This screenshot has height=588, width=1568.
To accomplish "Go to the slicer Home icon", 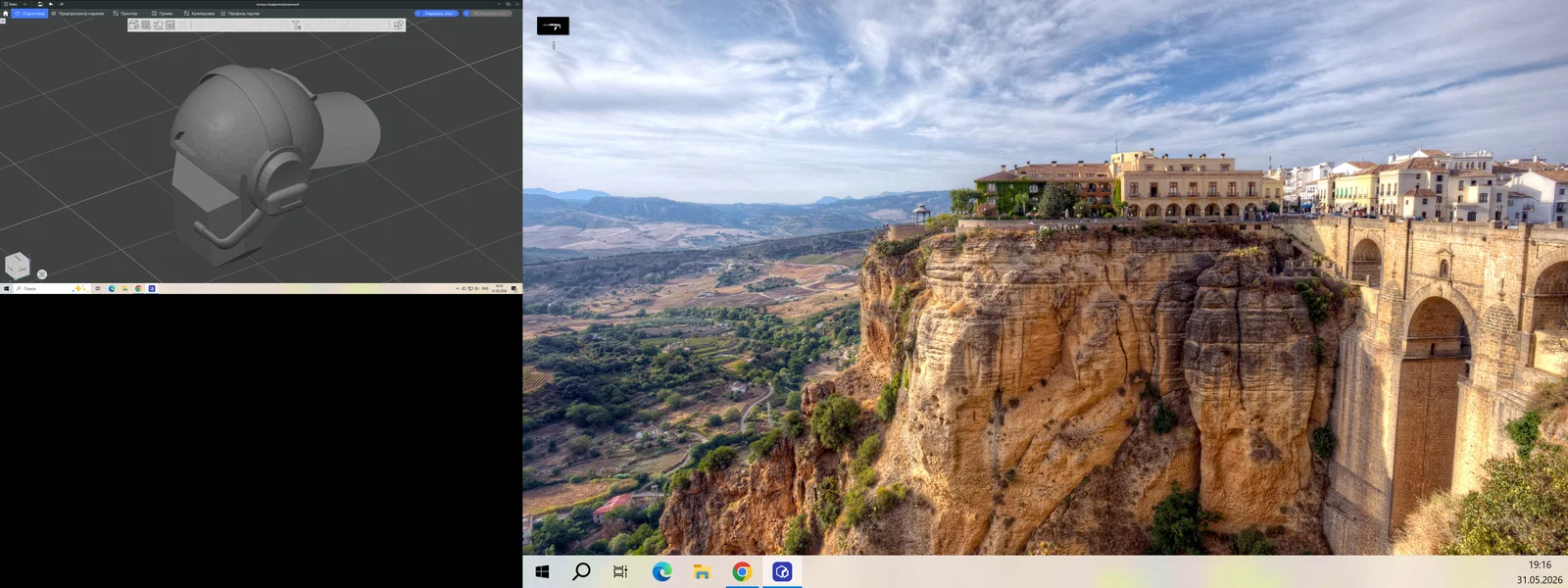I will click(x=6, y=14).
